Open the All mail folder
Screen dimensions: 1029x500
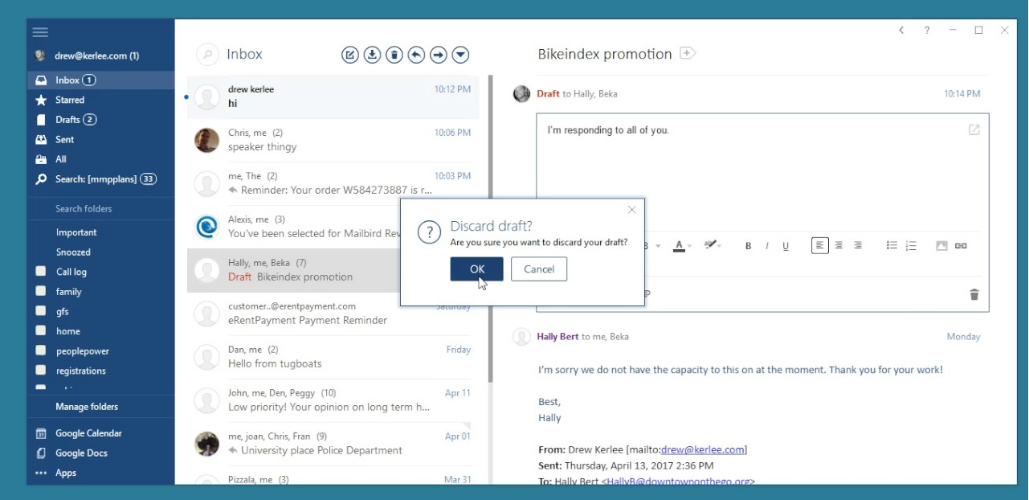[x=100, y=159]
